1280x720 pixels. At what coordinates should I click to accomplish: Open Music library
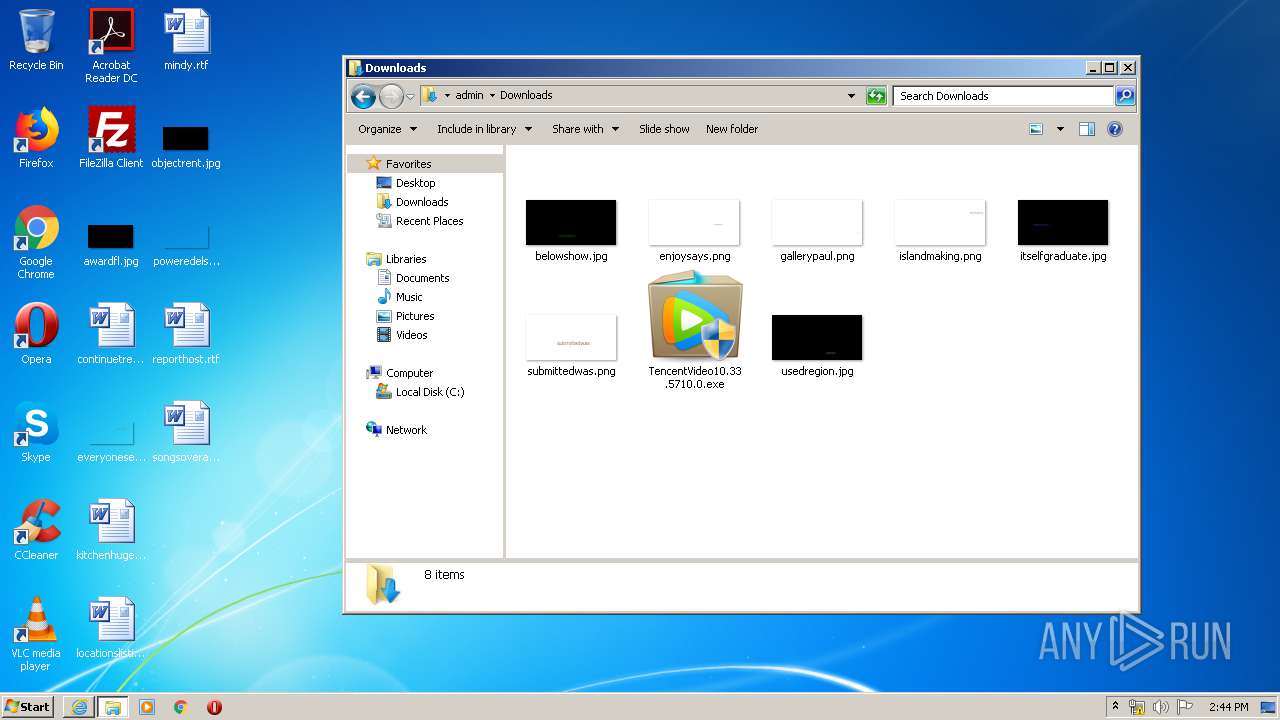click(x=409, y=297)
